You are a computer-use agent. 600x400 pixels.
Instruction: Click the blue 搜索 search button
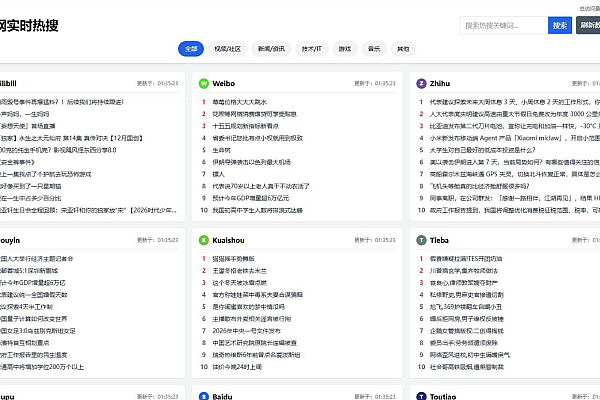[560, 25]
